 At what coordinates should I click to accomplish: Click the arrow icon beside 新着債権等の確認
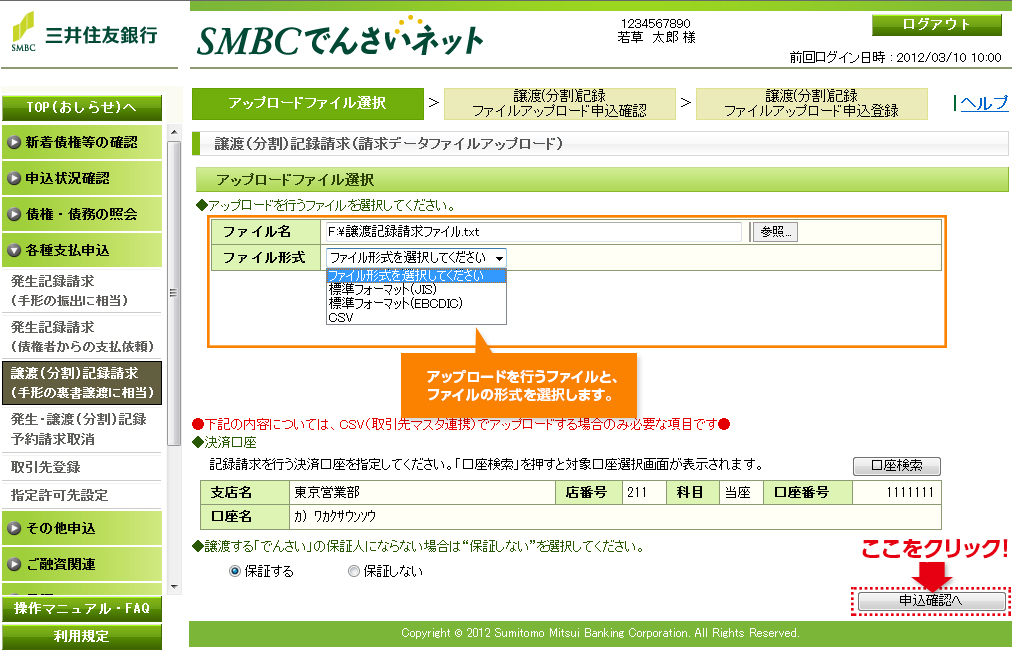(14, 143)
